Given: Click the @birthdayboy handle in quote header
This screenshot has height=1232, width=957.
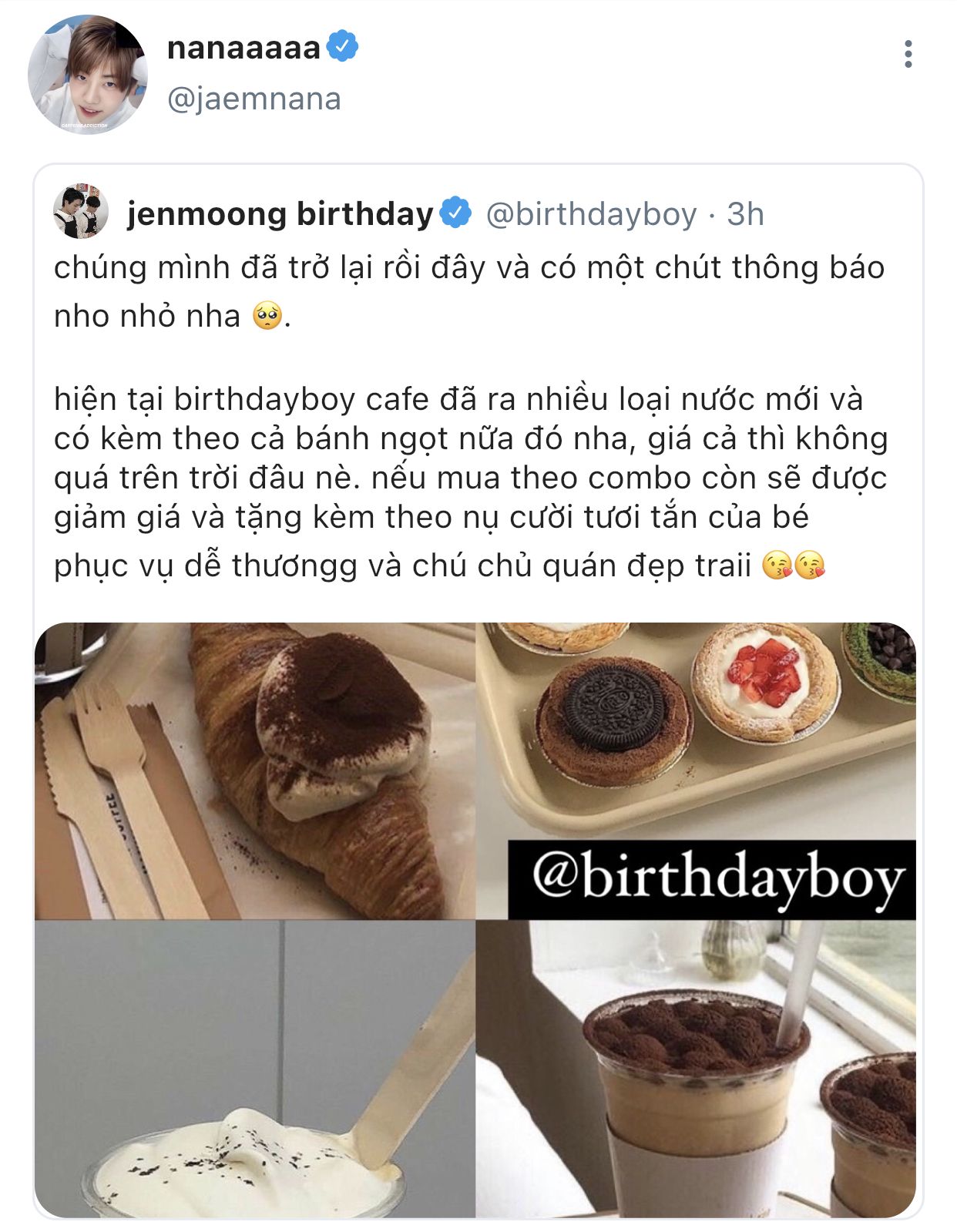Looking at the screenshot, I should pos(591,214).
